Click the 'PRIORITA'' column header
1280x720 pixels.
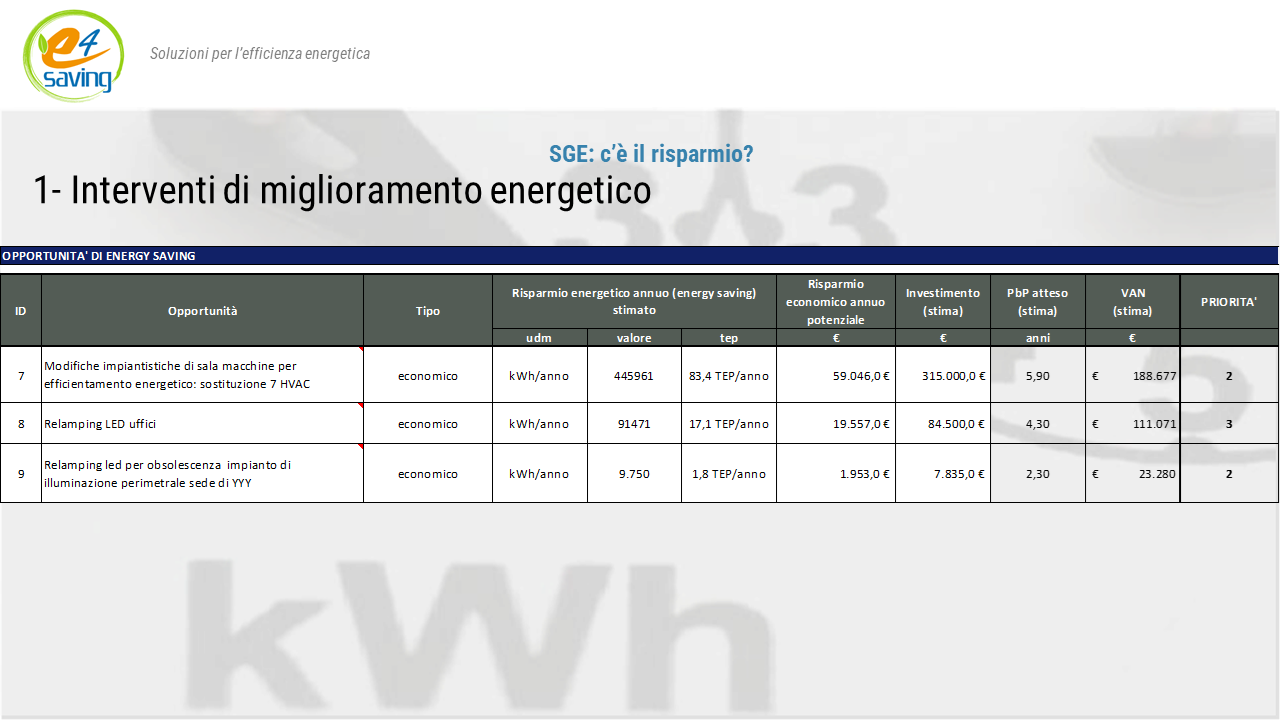pyautogui.click(x=1229, y=302)
